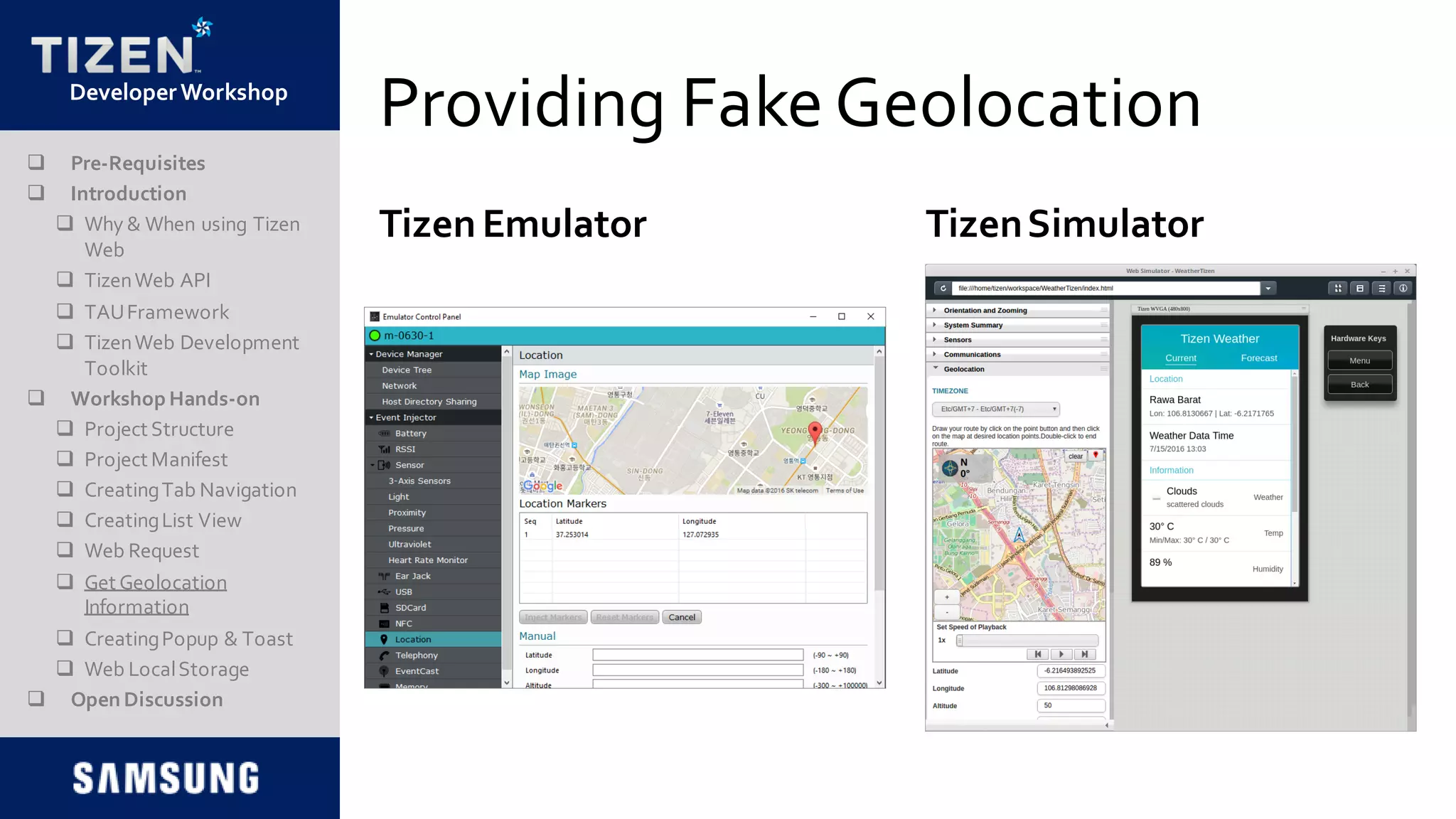The height and width of the screenshot is (819, 1456).
Task: Click the clear button on simulator map
Action: [x=1076, y=456]
